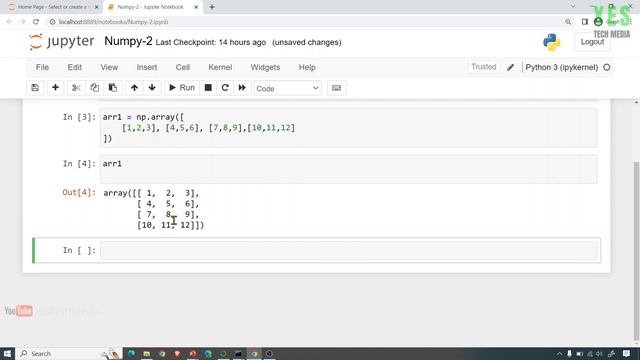Save the notebook with the floppy icon

(x=35, y=88)
